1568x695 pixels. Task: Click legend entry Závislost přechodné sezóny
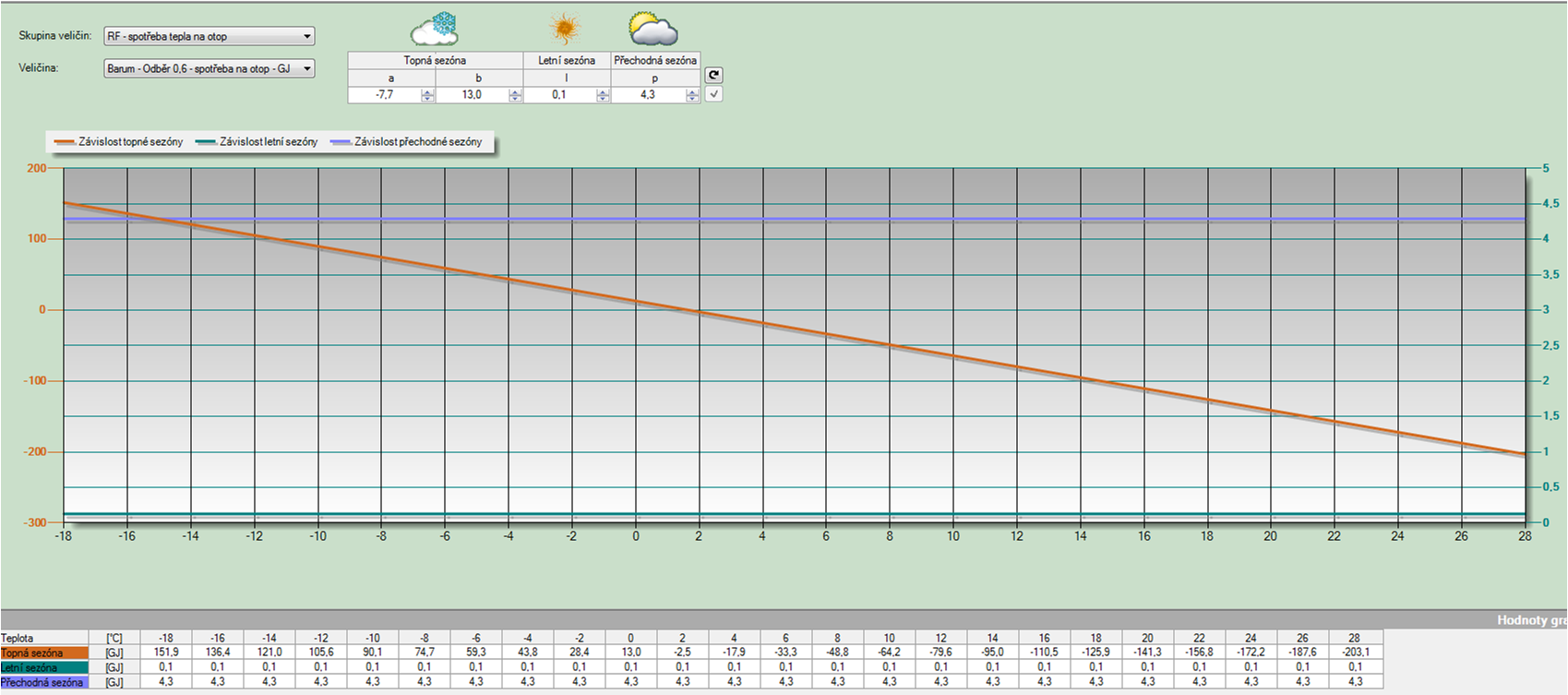[406, 142]
